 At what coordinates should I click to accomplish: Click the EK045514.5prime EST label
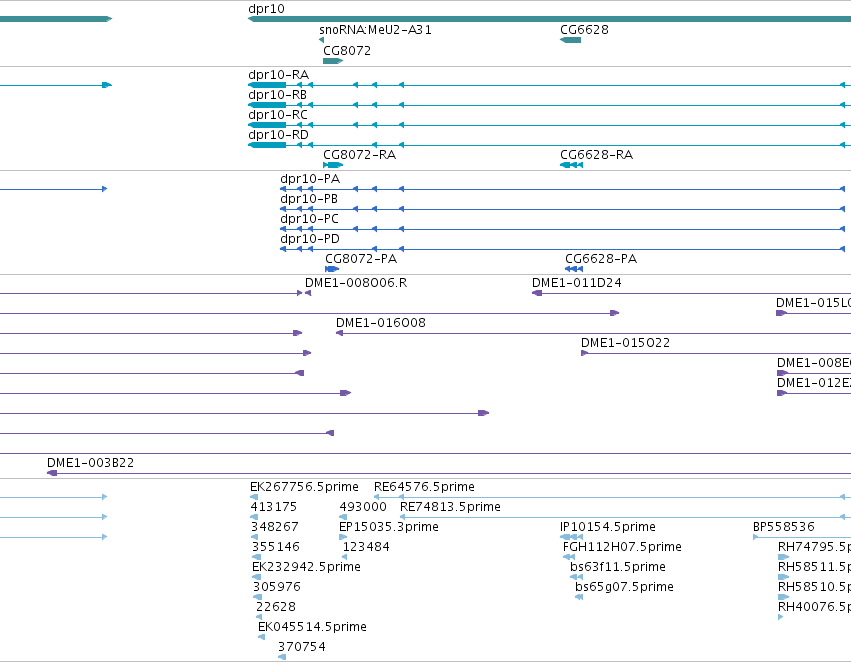point(312,627)
